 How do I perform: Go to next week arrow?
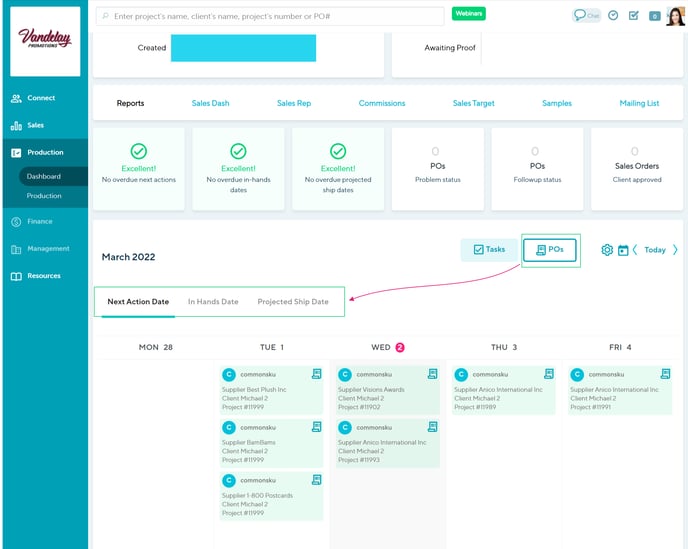[675, 250]
